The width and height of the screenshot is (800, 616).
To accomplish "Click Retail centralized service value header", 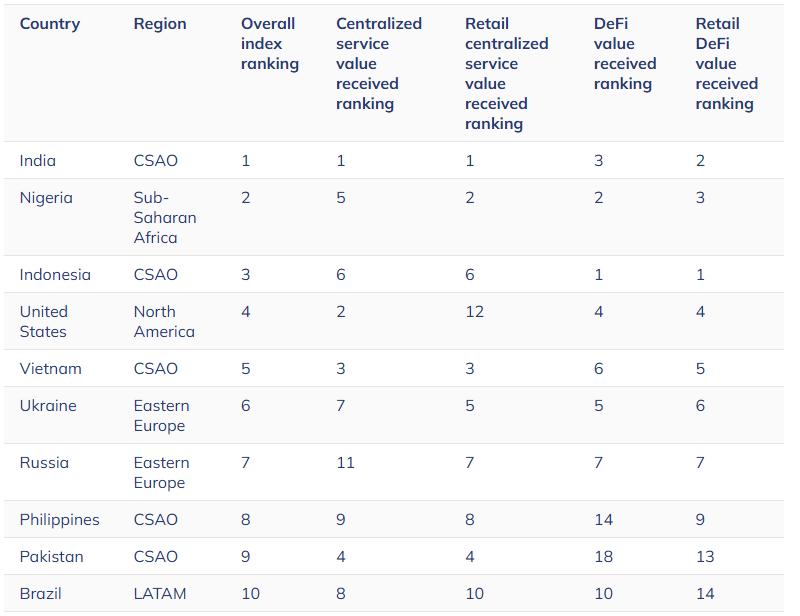I will (x=506, y=73).
